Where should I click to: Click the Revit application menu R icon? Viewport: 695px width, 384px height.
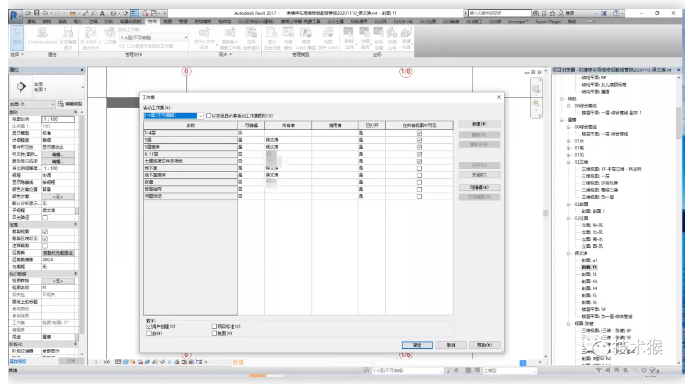click(x=15, y=16)
